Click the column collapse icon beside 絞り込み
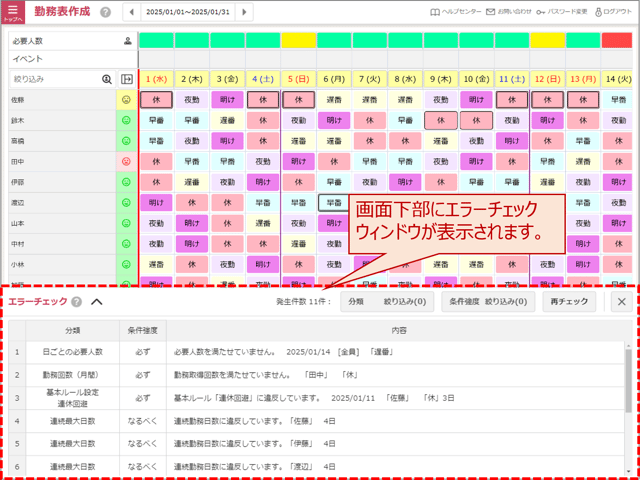Image resolution: width=640 pixels, height=480 pixels. click(127, 79)
